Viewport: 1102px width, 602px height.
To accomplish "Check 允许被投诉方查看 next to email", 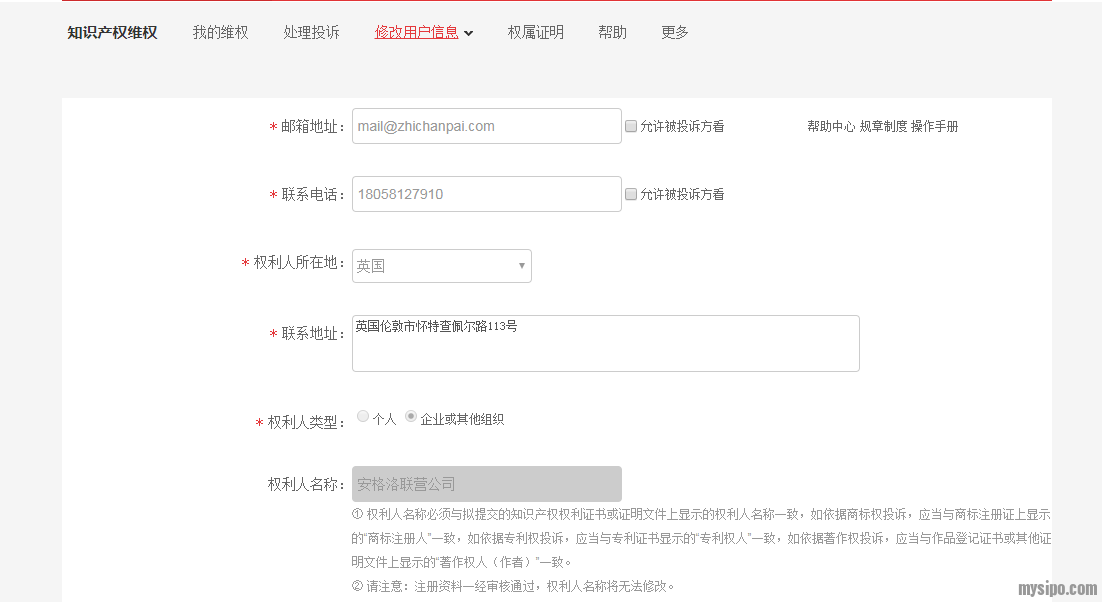I will pos(631,126).
